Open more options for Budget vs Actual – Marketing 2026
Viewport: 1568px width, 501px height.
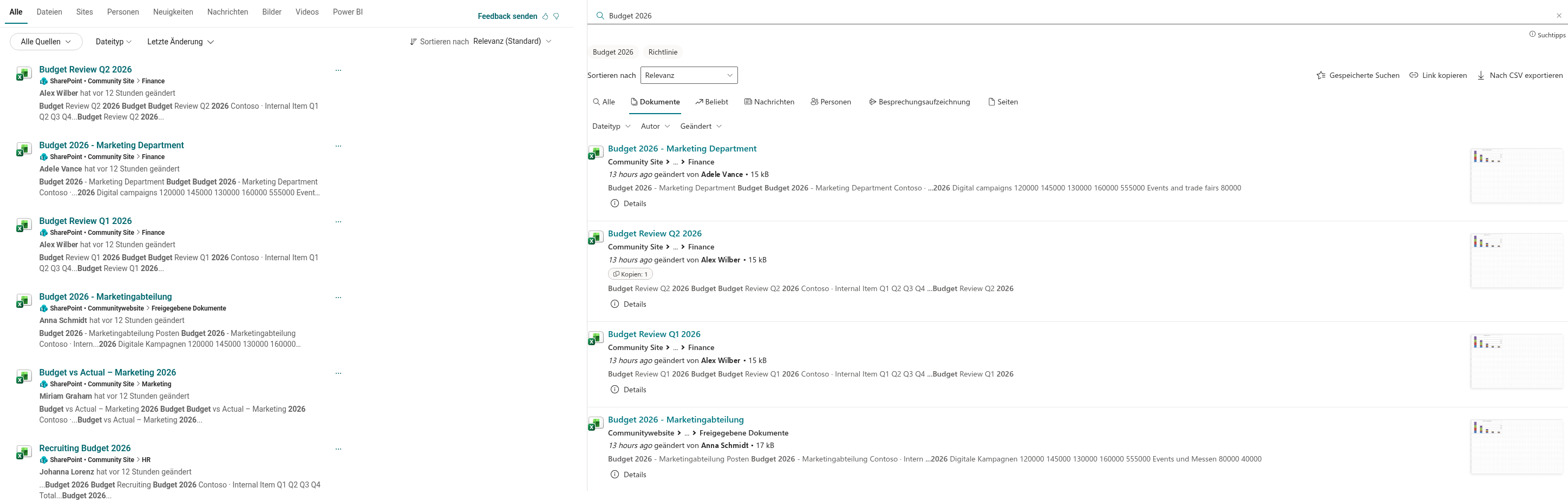338,373
